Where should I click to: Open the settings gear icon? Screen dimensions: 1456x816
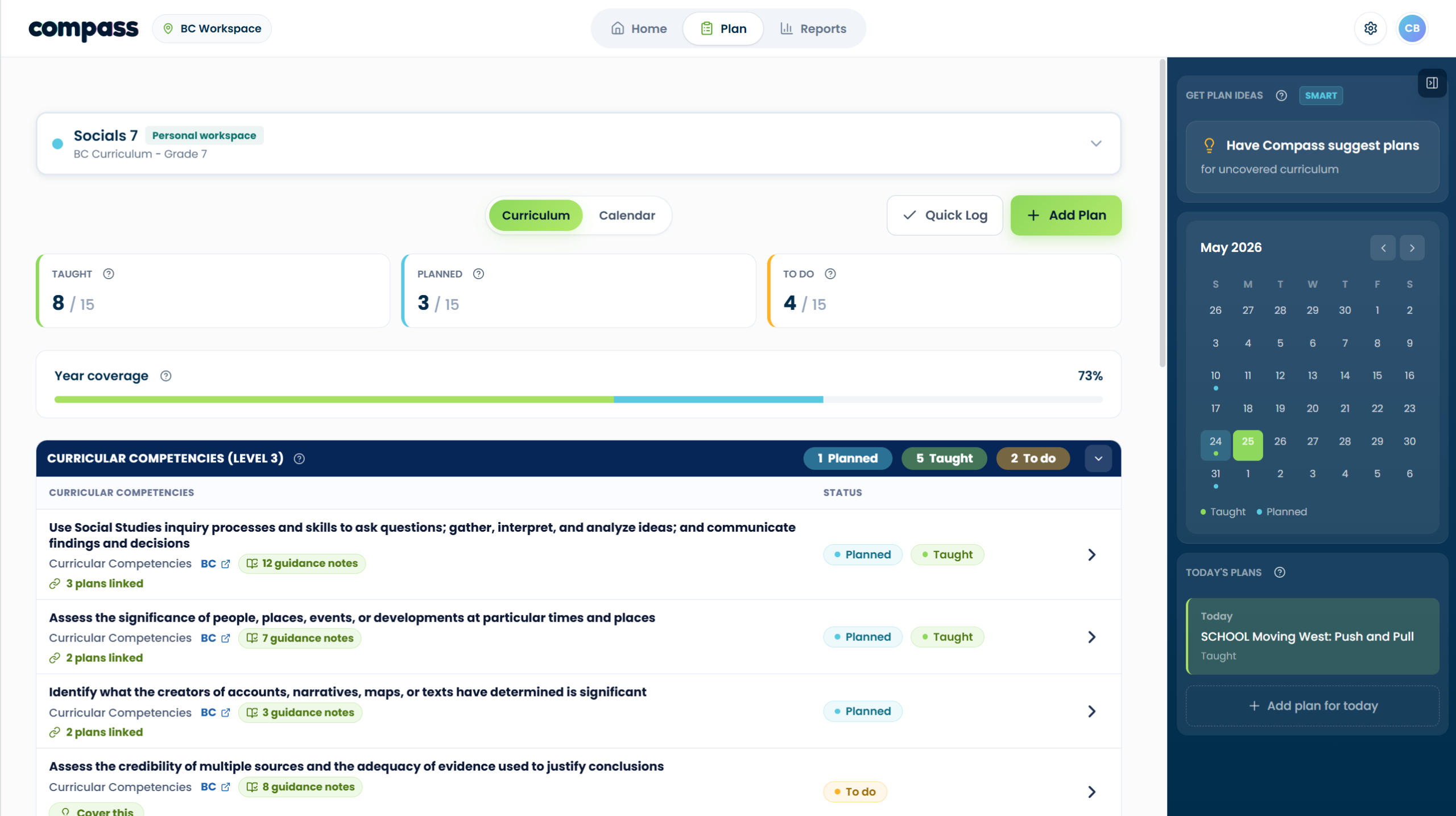[x=1371, y=28]
